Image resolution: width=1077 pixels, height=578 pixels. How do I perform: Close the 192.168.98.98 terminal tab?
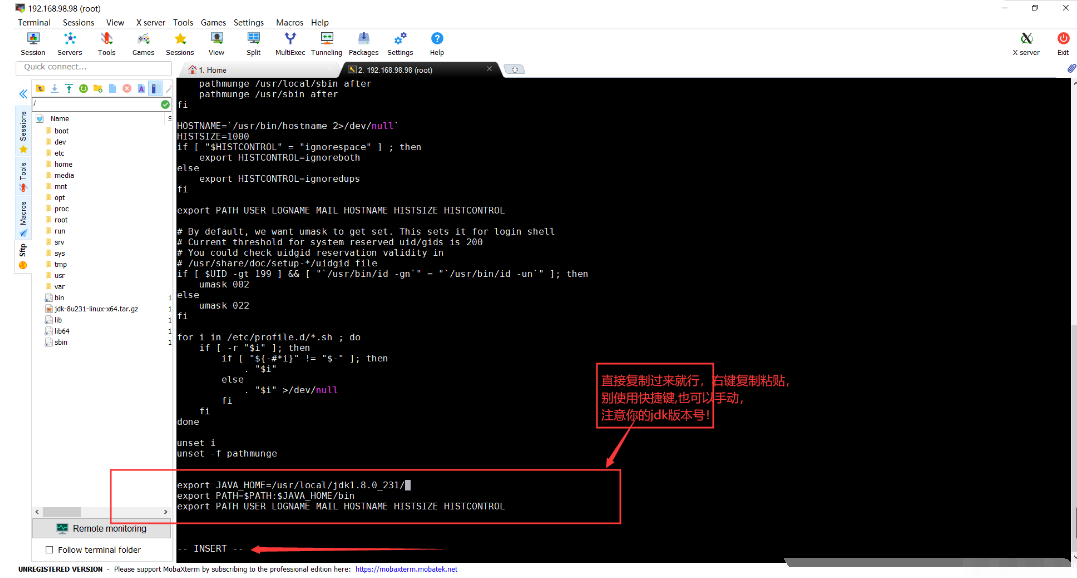[x=490, y=70]
